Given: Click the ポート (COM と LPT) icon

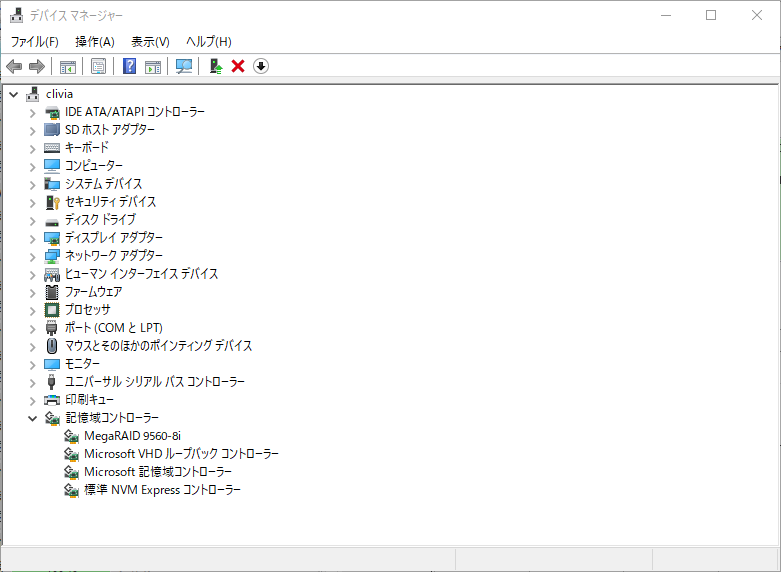Looking at the screenshot, I should click(52, 328).
